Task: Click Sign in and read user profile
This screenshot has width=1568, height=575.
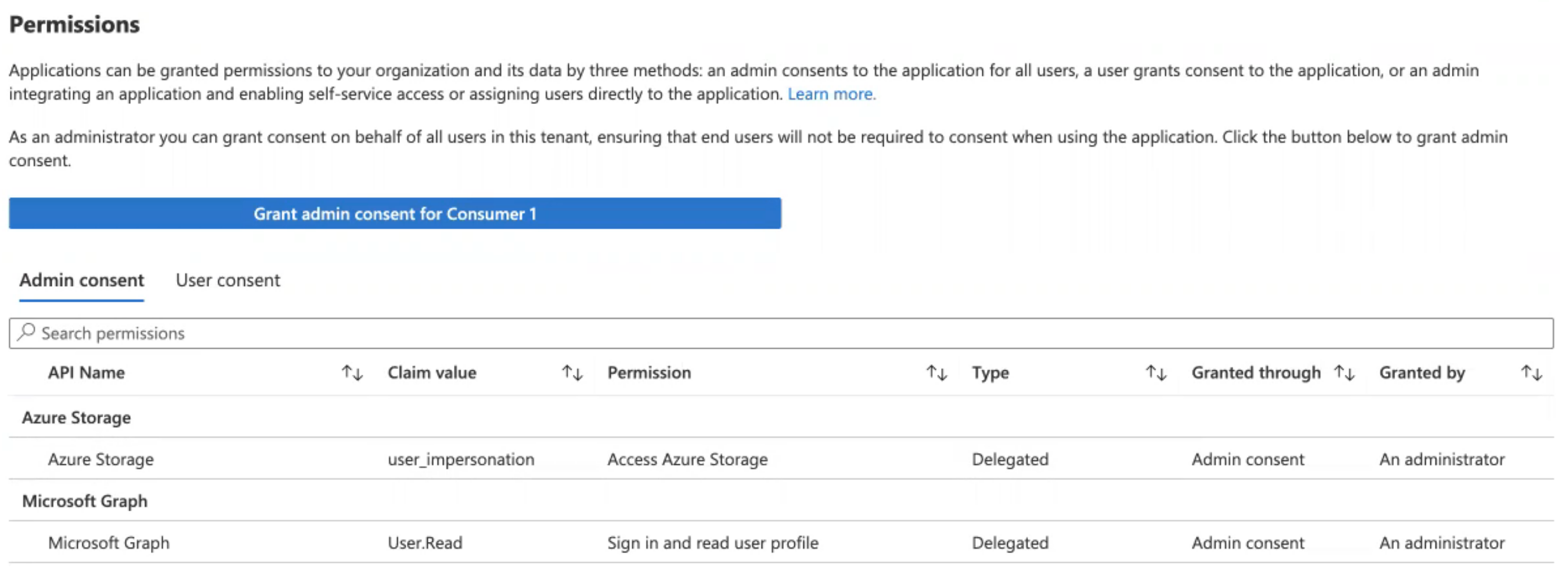Action: tap(712, 543)
